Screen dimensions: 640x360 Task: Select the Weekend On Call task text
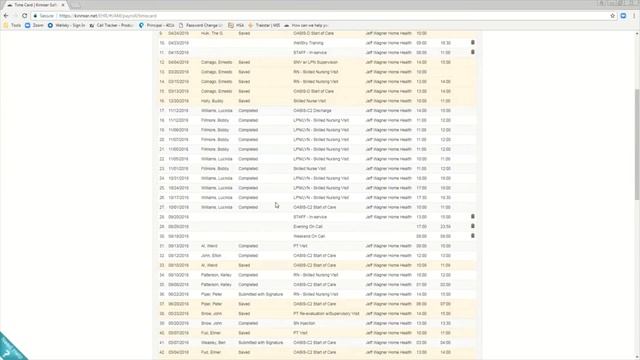[x=309, y=236]
